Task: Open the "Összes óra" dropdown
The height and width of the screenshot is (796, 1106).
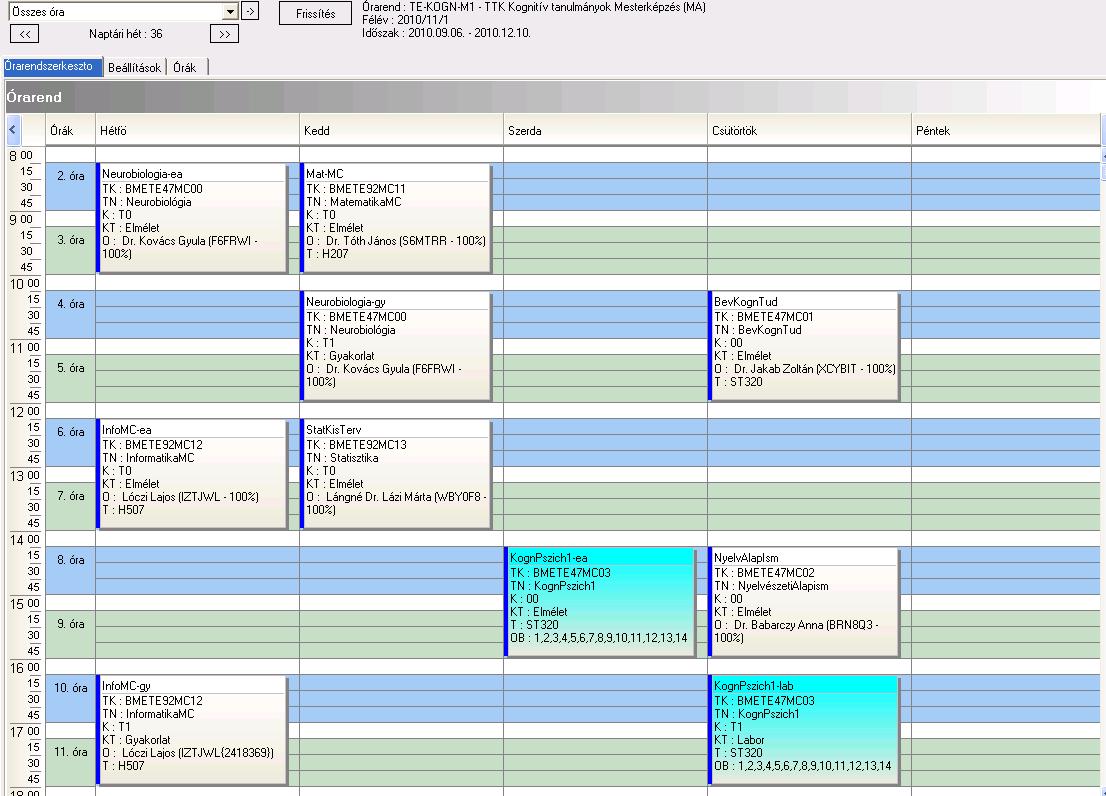Action: (230, 12)
